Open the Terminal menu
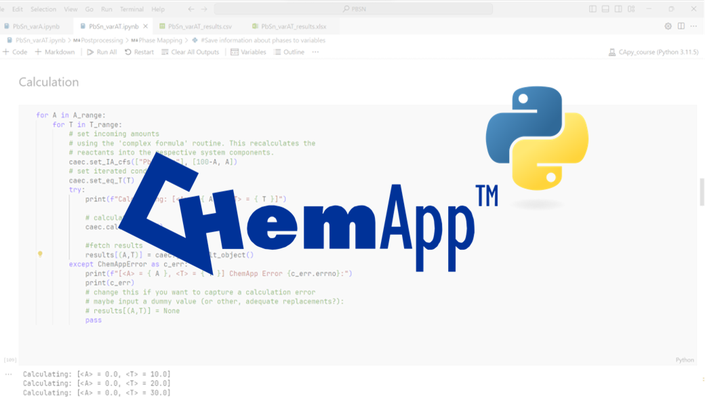This screenshot has width=705, height=397. [131, 9]
